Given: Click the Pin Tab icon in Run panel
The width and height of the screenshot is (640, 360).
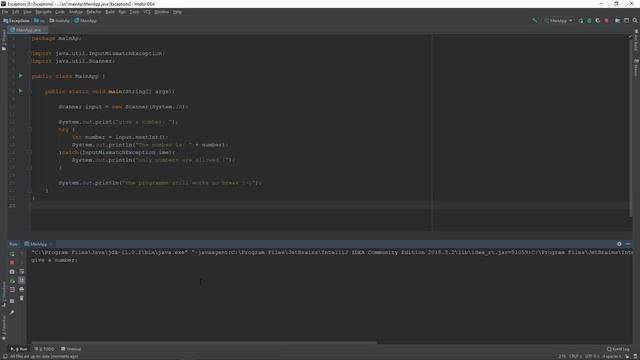Looking at the screenshot, I should click(x=12, y=312).
